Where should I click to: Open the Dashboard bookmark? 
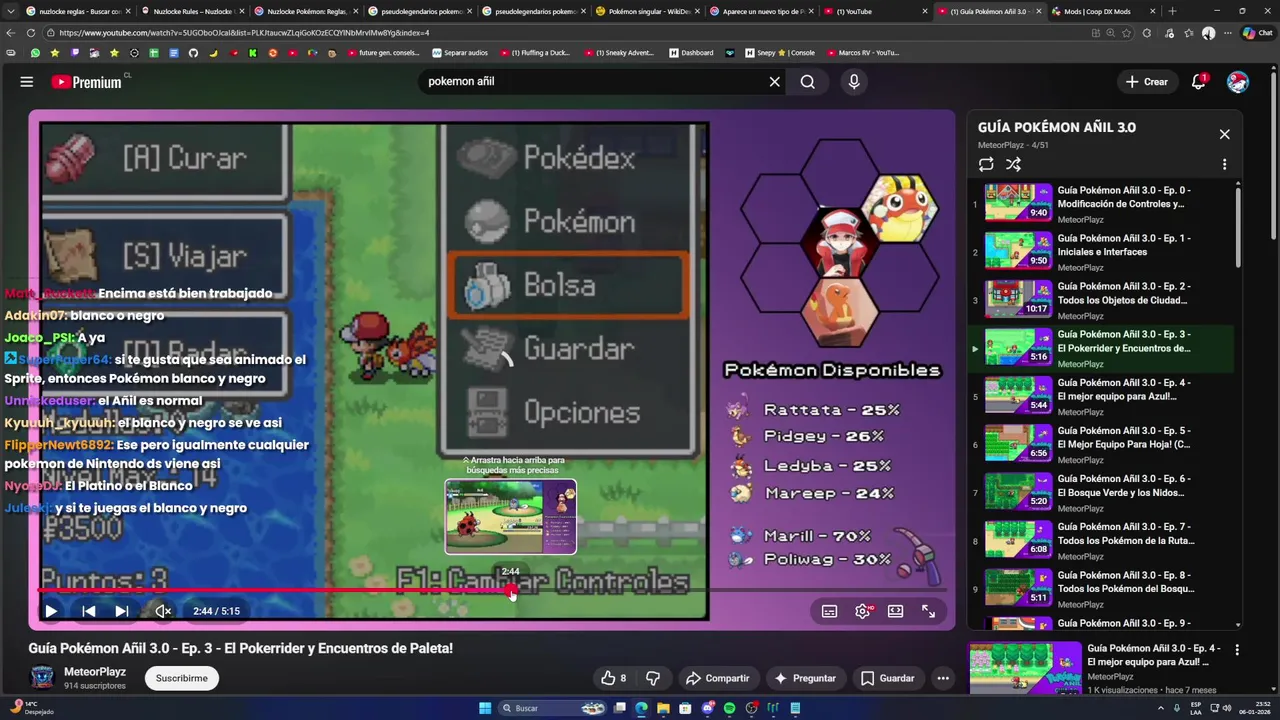click(x=691, y=53)
